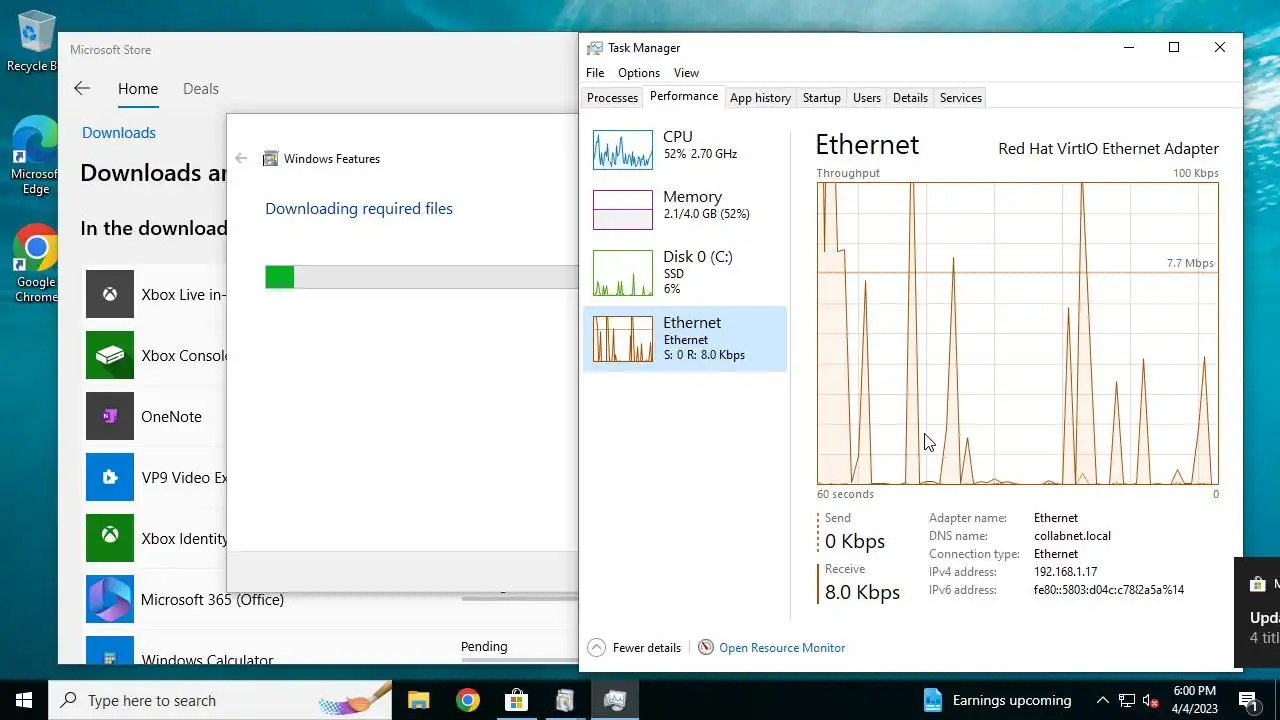The height and width of the screenshot is (720, 1280).
Task: Click the IPv6 address value
Action: click(x=1109, y=590)
